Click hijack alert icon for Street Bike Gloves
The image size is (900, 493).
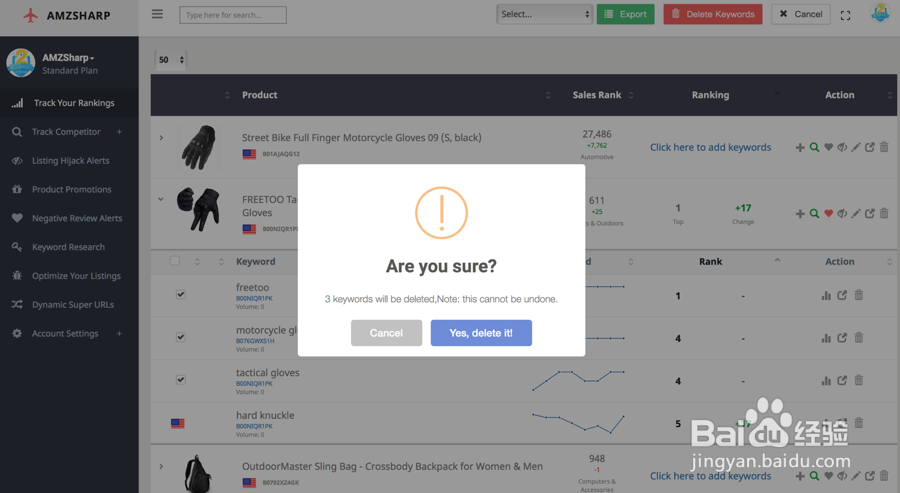[842, 147]
